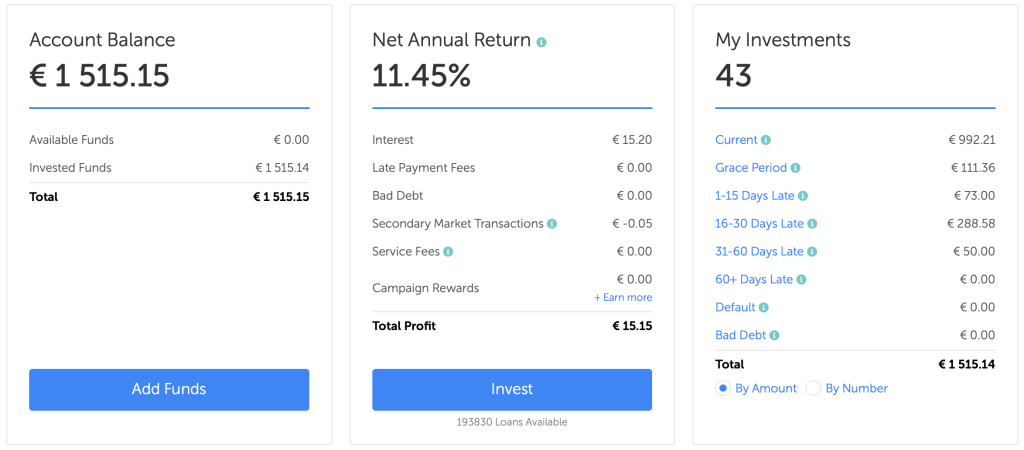Select the By Amount radio option
This screenshot has height=450, width=1024.
tap(723, 388)
